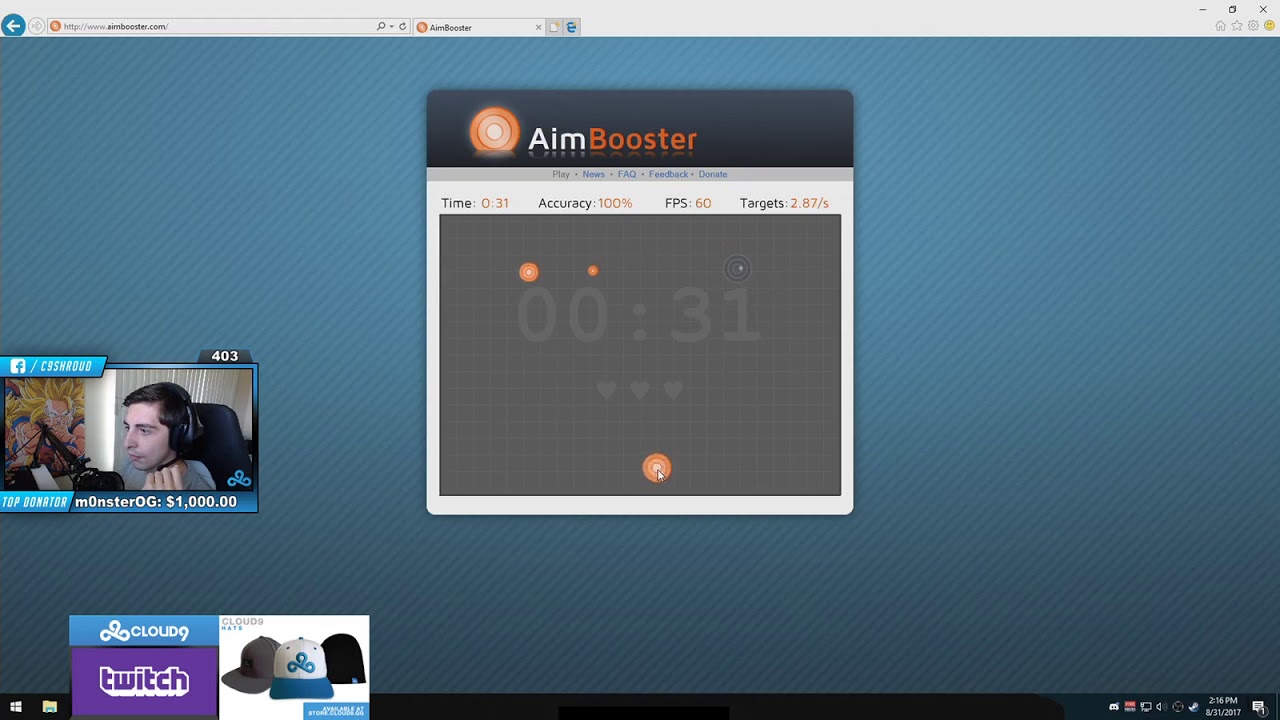Minimize the browser window
This screenshot has height=720, width=1280.
[1202, 9]
